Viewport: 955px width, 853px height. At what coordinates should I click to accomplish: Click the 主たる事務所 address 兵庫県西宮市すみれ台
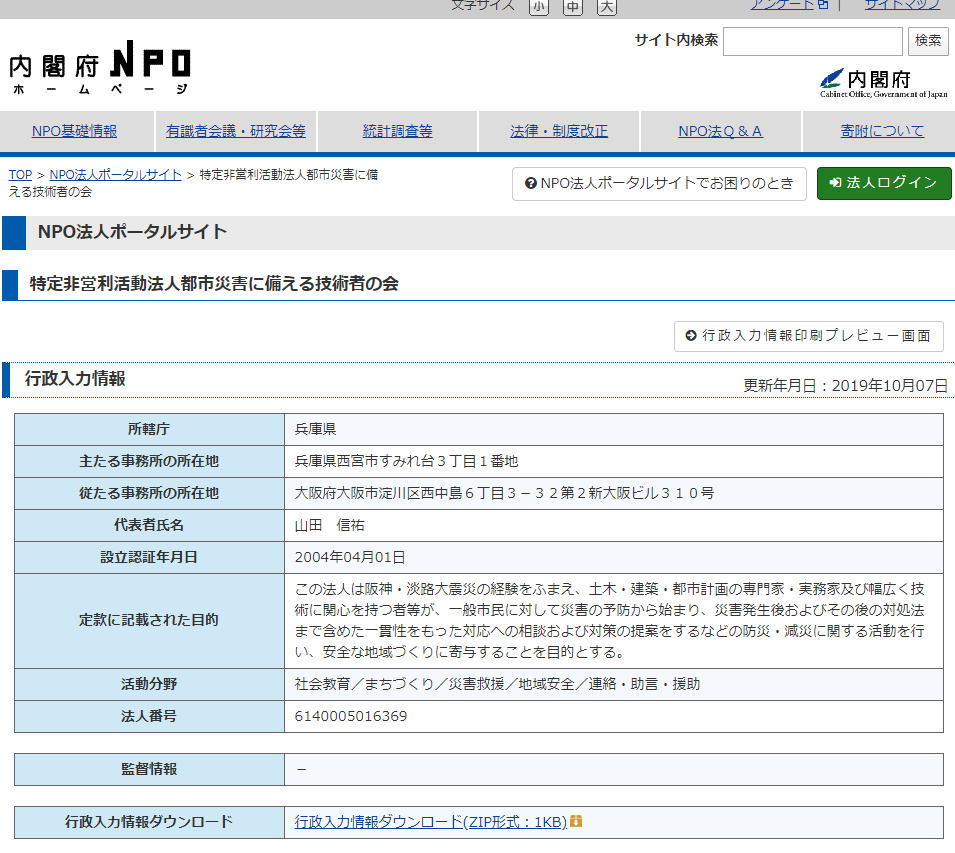[x=406, y=461]
